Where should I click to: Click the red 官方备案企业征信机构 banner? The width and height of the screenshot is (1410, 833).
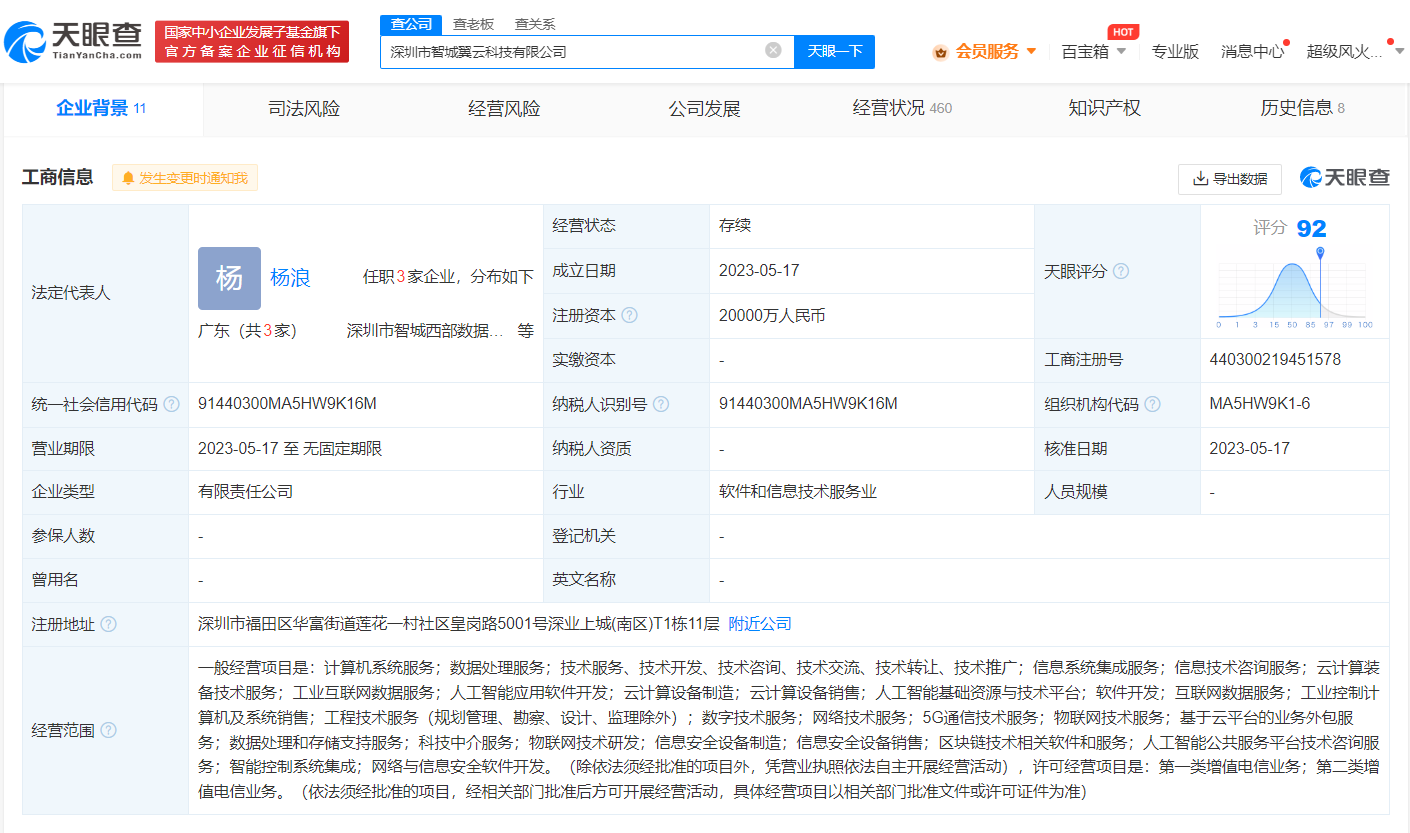[x=252, y=42]
